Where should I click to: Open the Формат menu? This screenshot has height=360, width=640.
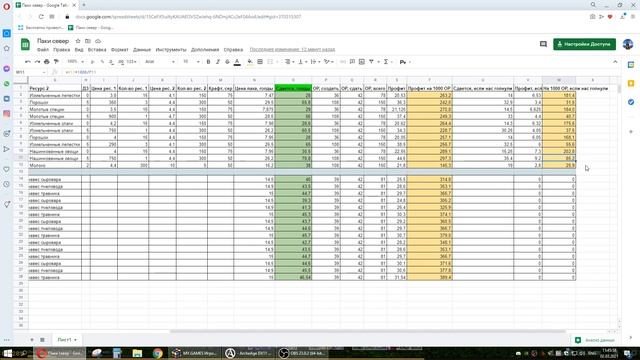click(x=120, y=49)
